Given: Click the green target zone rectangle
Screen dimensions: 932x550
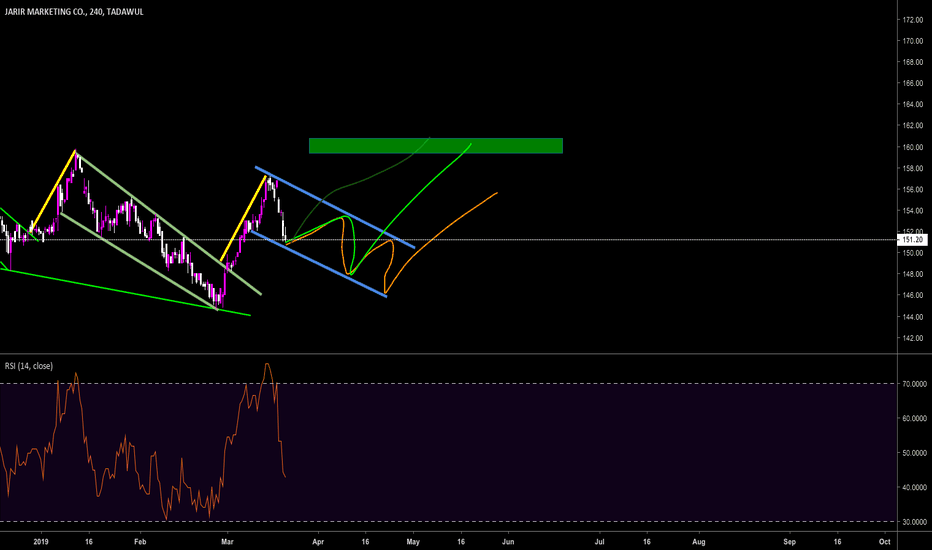Looking at the screenshot, I should [x=436, y=146].
